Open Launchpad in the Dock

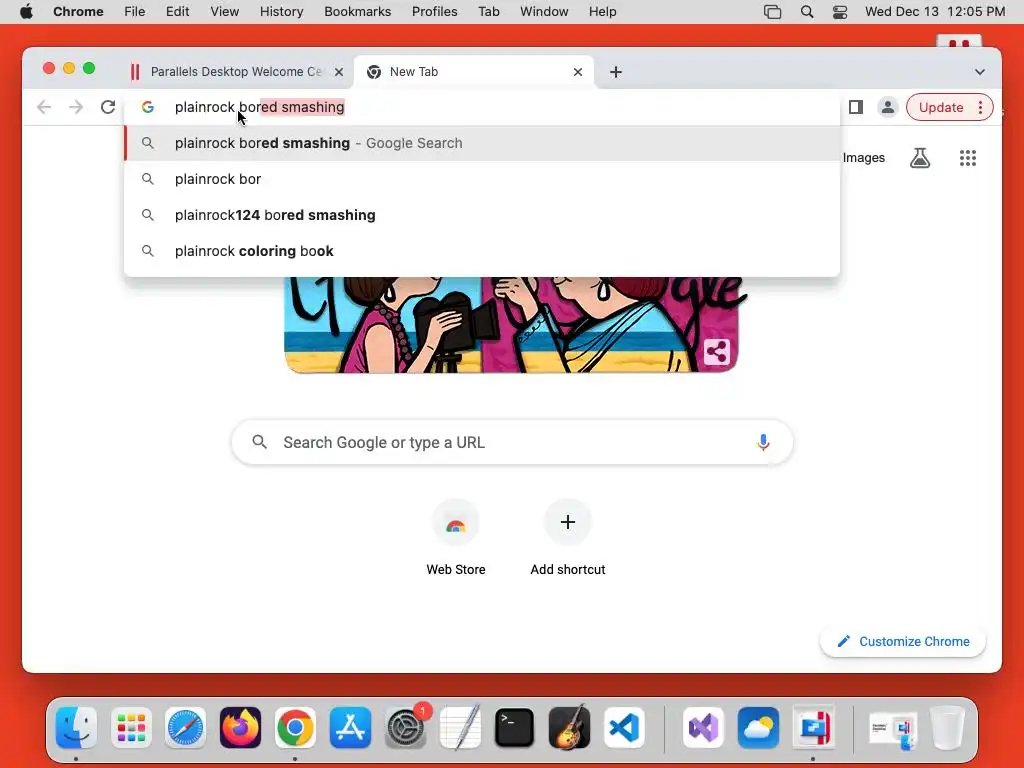131,728
